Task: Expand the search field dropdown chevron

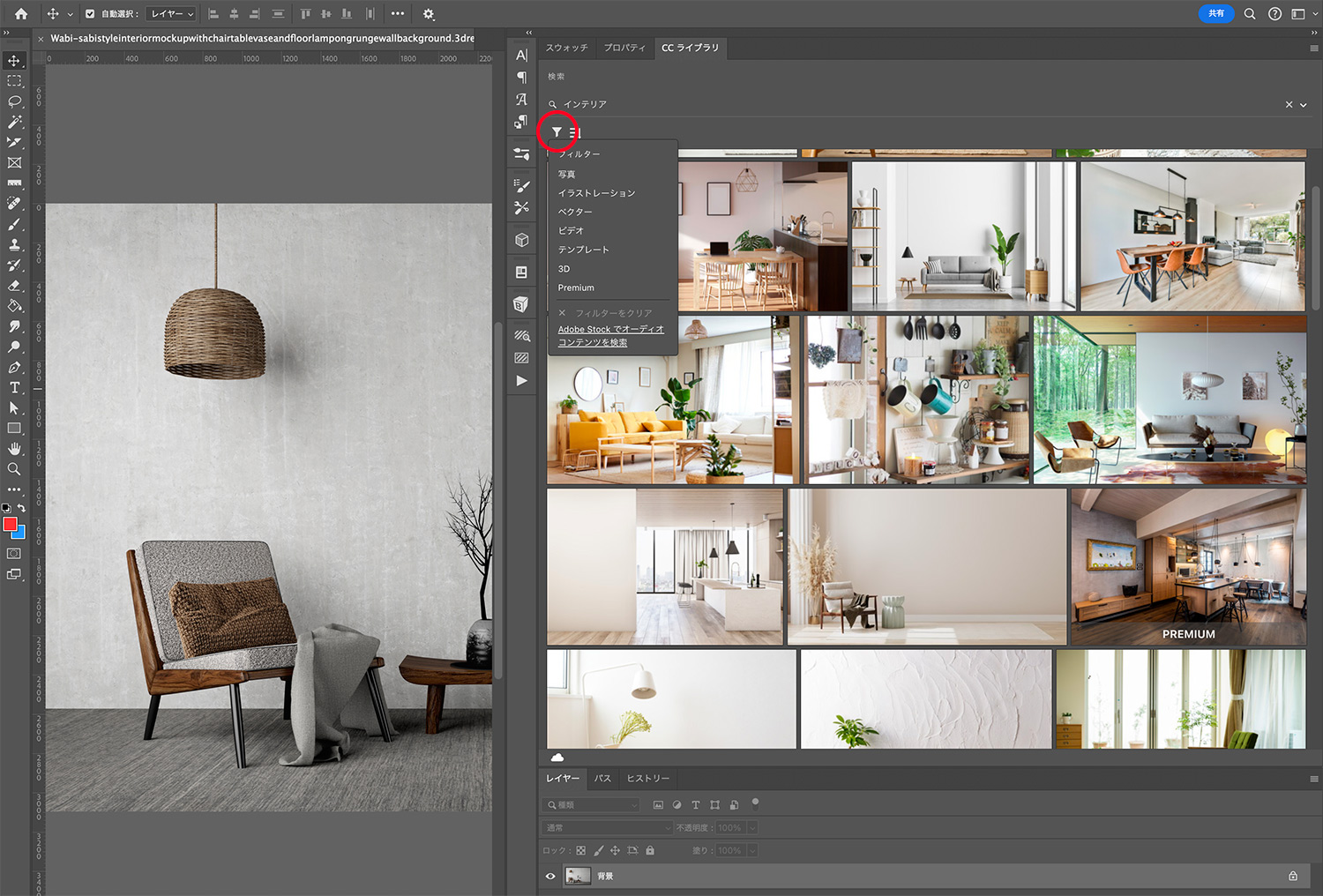Action: pyautogui.click(x=1304, y=105)
